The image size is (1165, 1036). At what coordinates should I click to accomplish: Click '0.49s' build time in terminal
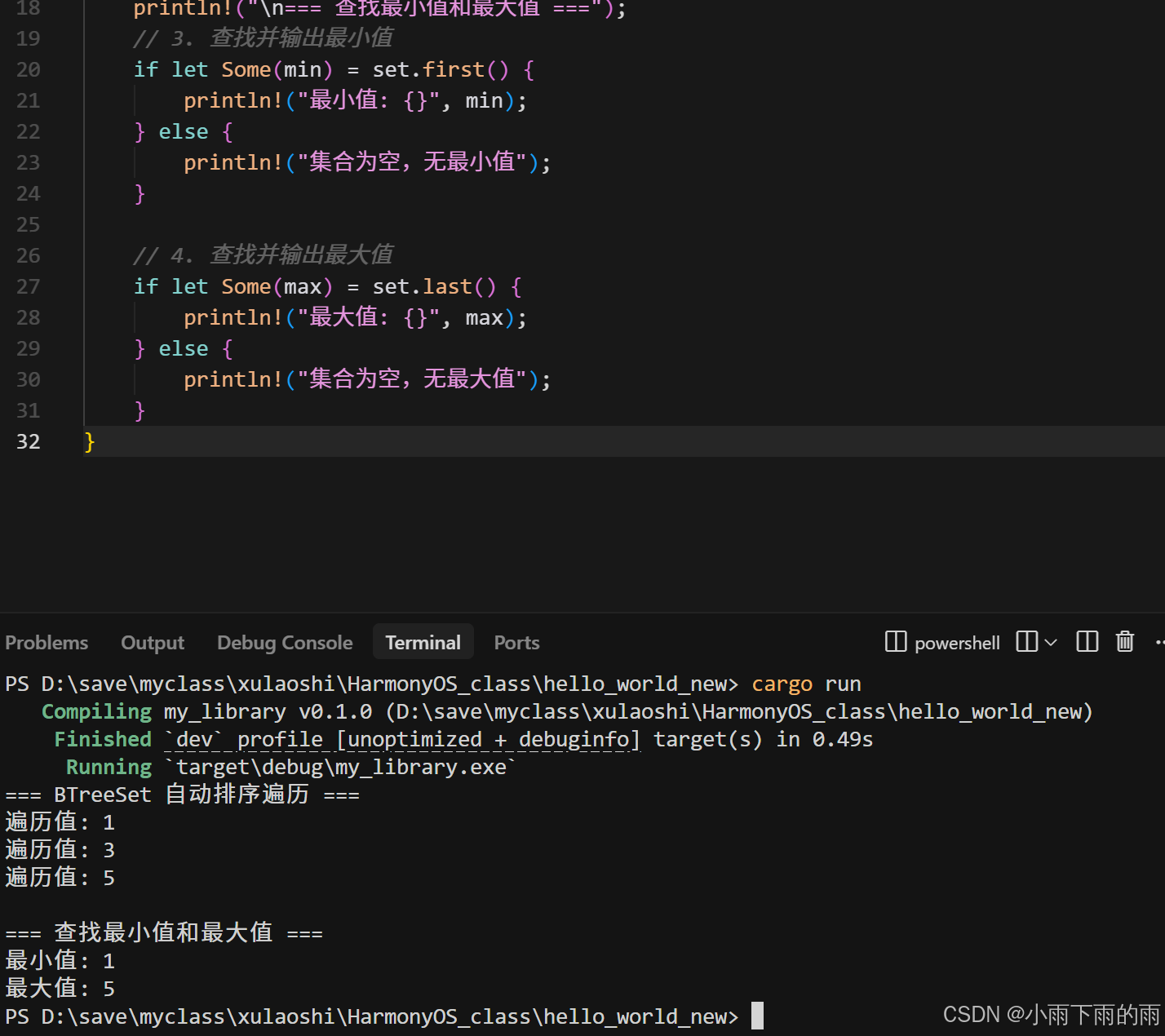[843, 739]
